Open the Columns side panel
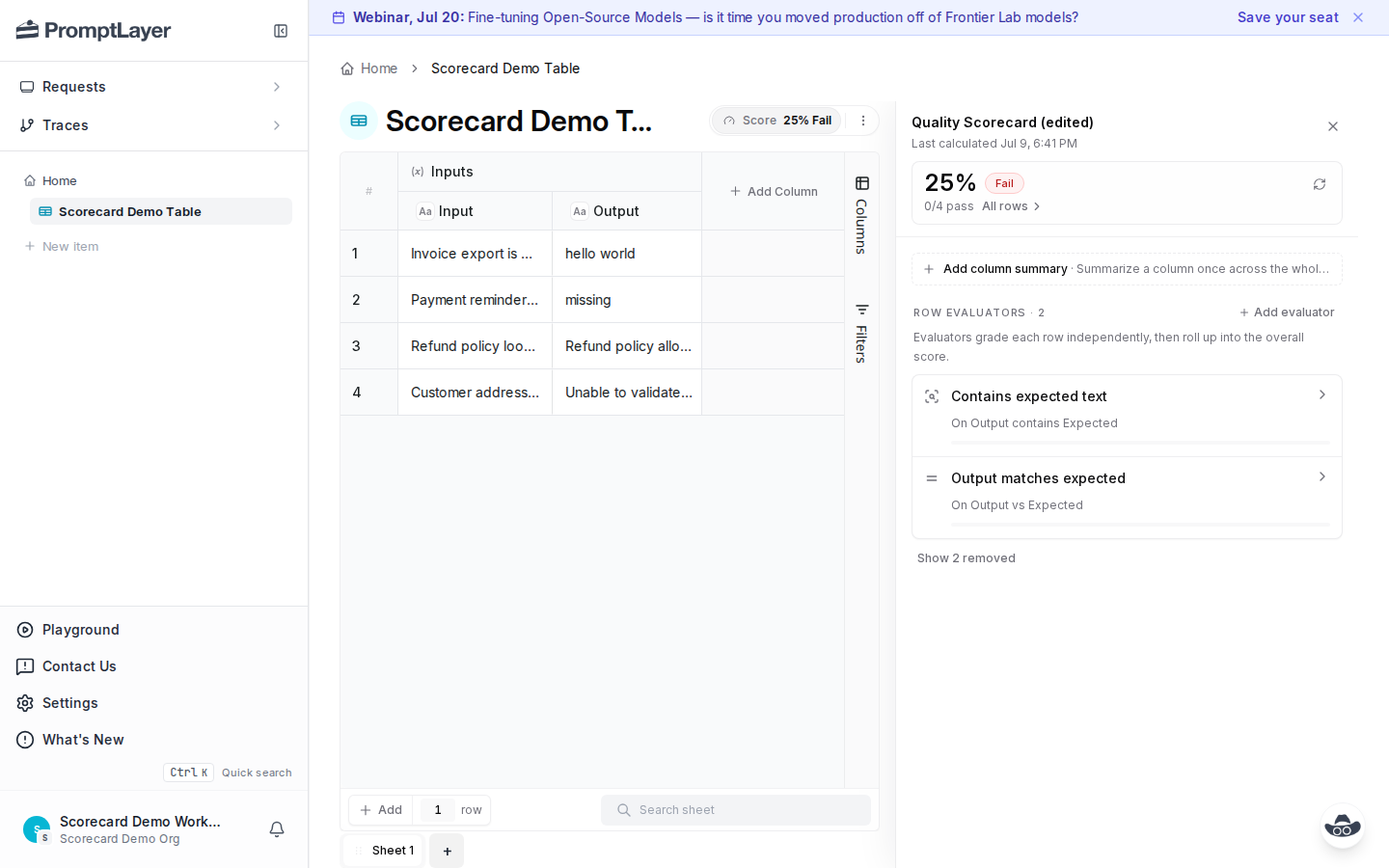Screen dimensions: 1389x868 pyautogui.click(x=862, y=216)
